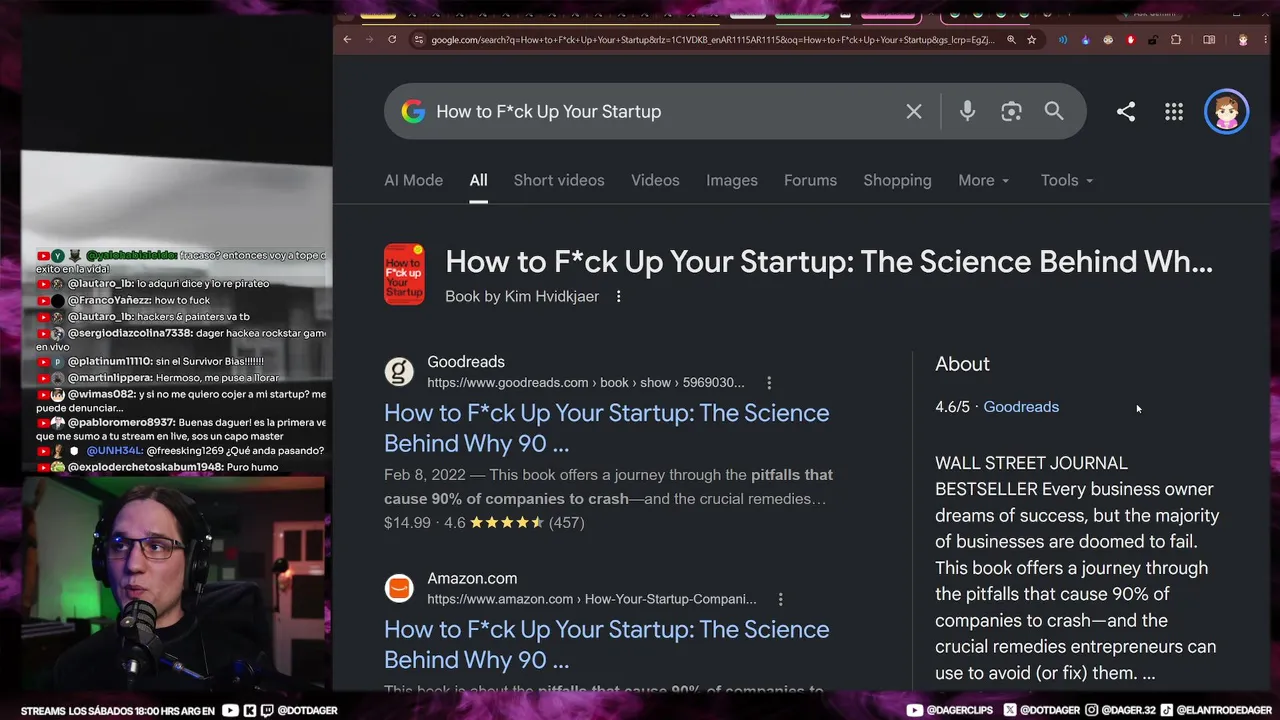Click the 'About' heading in the side panel

pos(962,364)
